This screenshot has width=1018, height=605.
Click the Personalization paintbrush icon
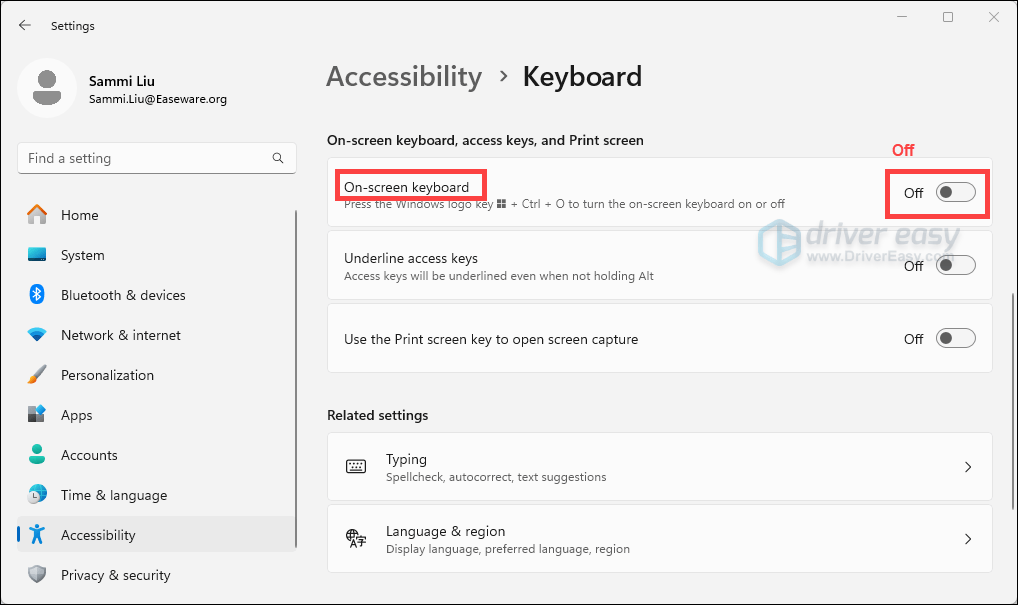coord(37,375)
